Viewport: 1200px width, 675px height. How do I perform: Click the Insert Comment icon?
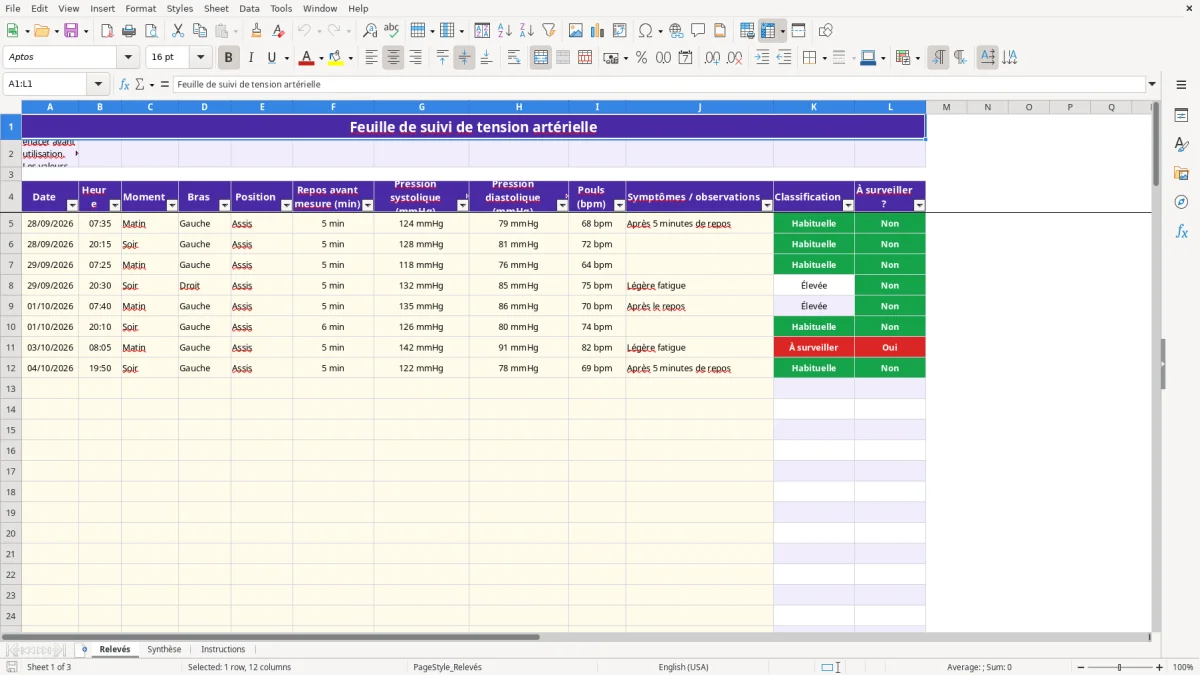[x=698, y=31]
